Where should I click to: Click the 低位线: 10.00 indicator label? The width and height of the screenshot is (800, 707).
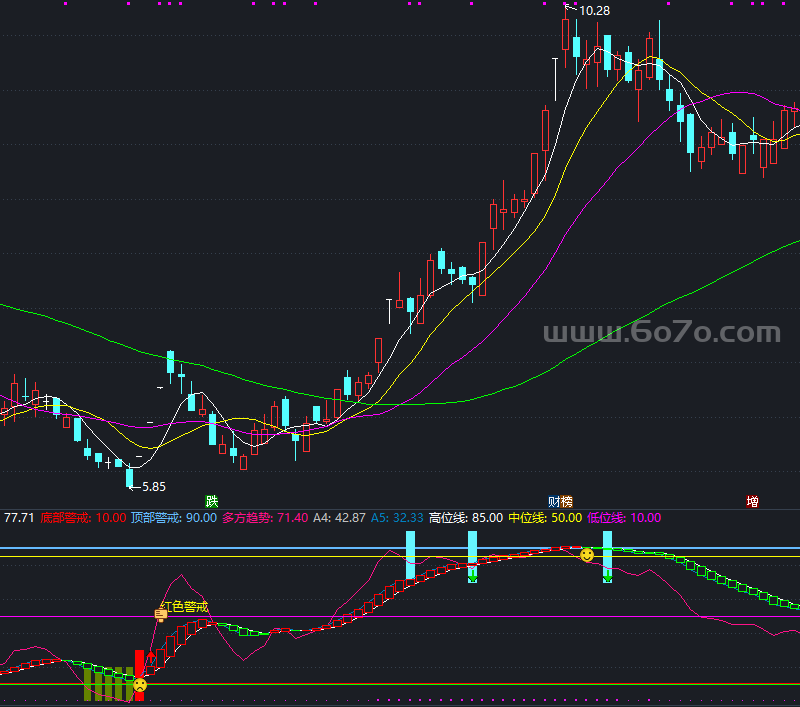624,518
